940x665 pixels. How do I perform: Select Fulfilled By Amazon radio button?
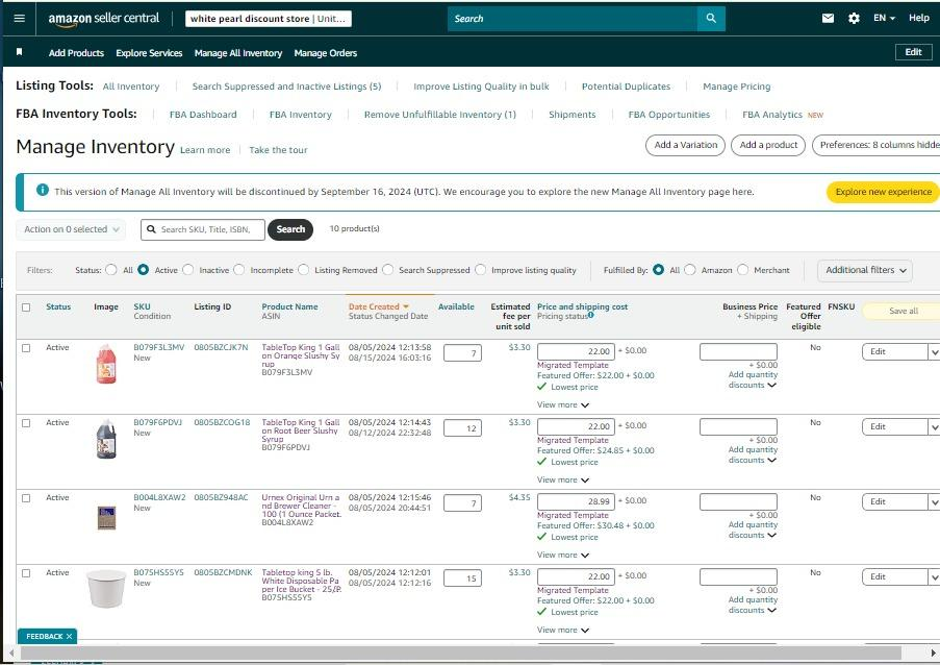click(690, 270)
